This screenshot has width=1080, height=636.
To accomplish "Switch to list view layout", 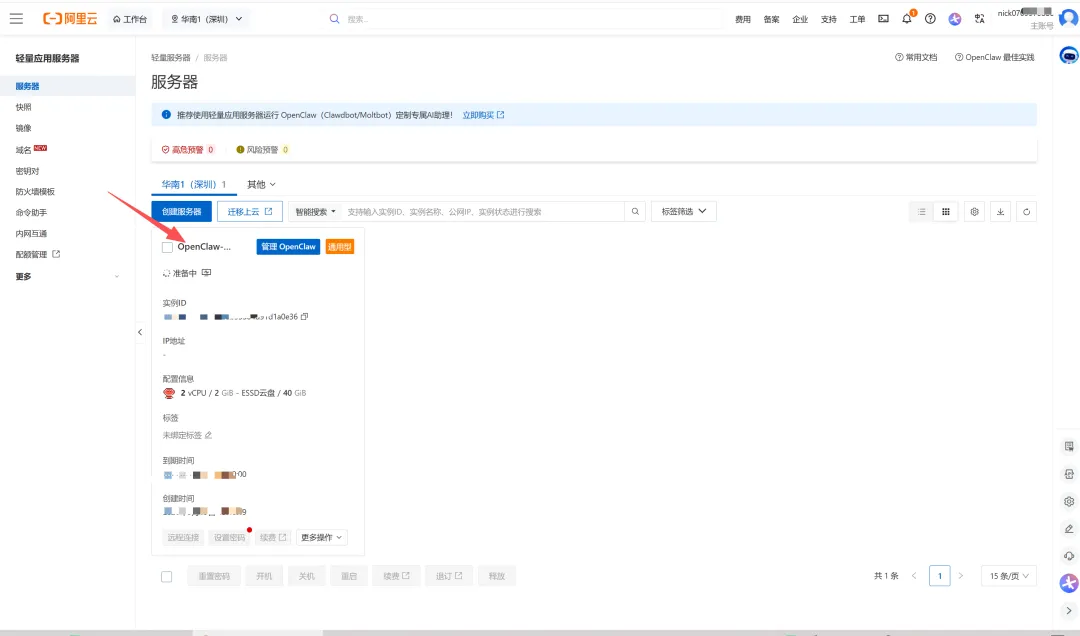I will pos(922,212).
